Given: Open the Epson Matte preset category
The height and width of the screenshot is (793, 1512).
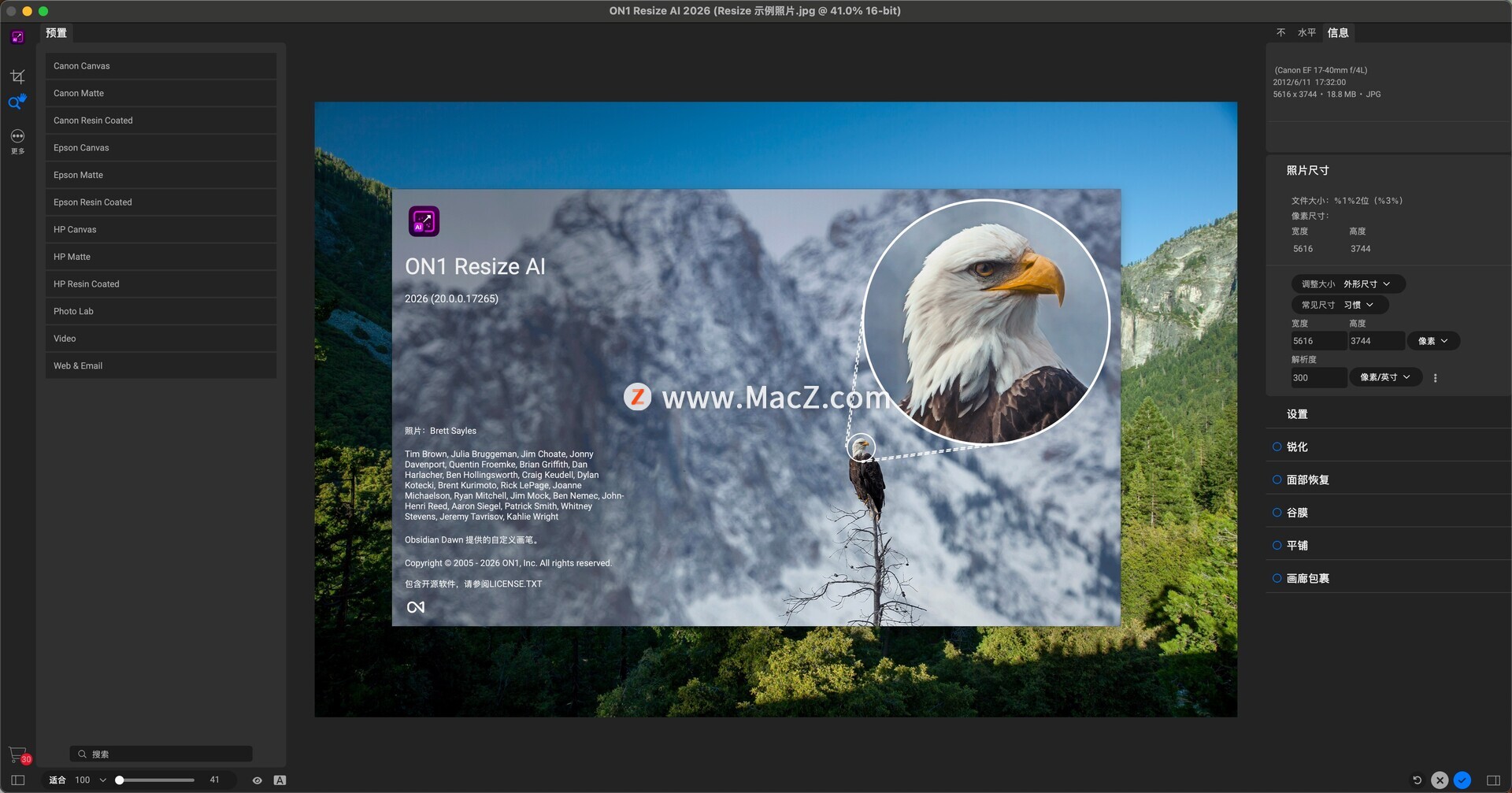Looking at the screenshot, I should pyautogui.click(x=161, y=175).
